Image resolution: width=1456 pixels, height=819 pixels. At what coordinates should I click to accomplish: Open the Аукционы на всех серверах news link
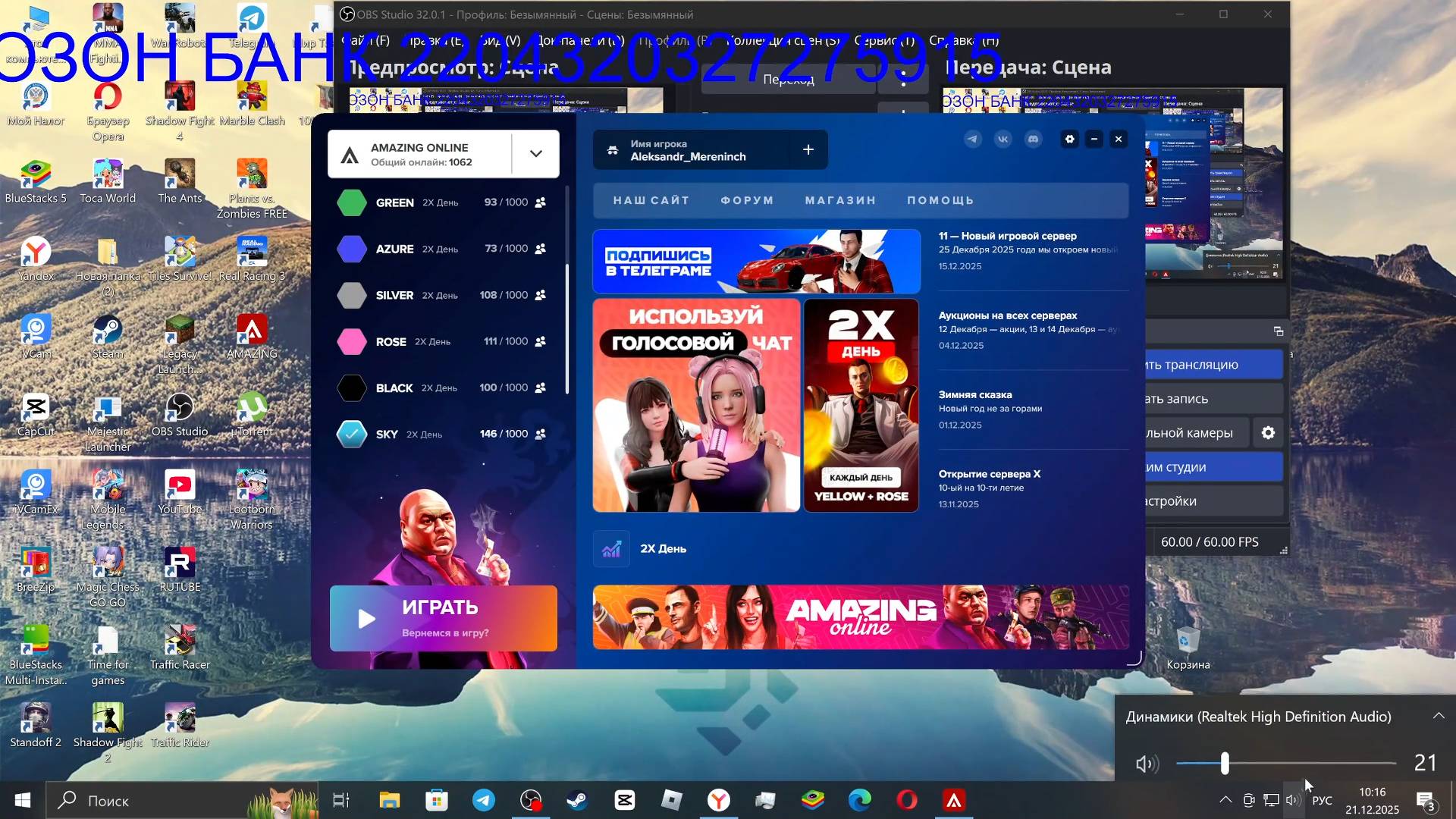tap(1008, 315)
